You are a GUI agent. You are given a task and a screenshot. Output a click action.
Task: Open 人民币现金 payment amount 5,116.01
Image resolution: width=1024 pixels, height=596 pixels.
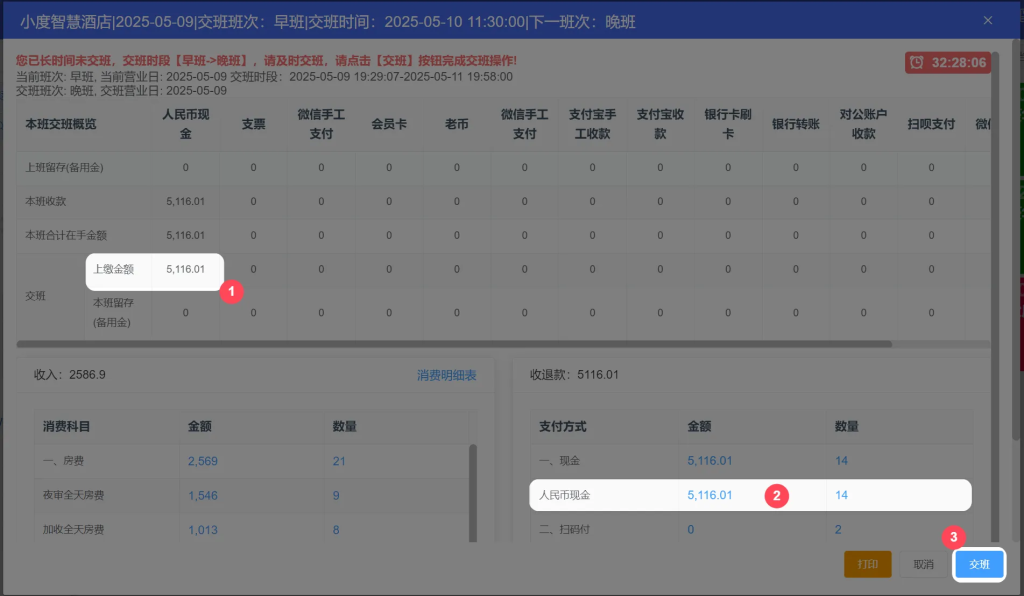709,495
